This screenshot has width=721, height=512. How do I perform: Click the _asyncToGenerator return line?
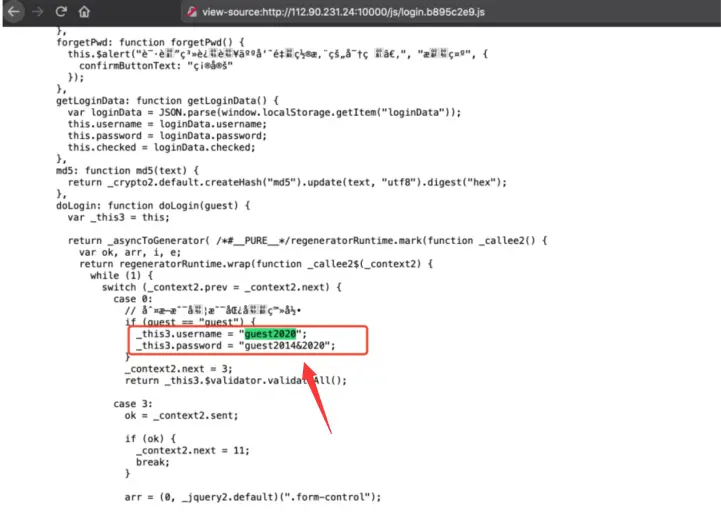click(x=308, y=241)
